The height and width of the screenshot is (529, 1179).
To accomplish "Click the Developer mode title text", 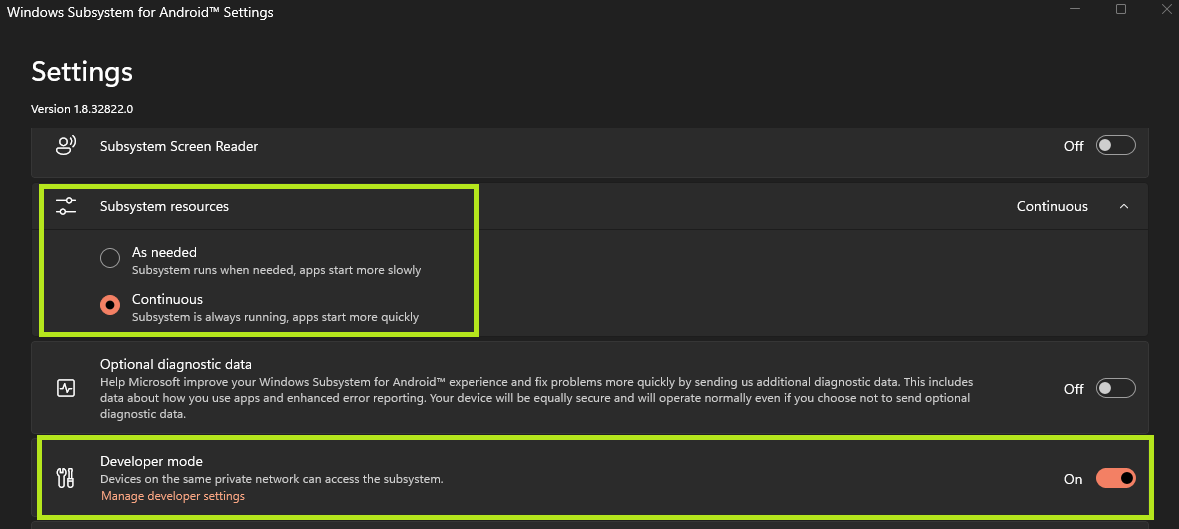I will 151,461.
